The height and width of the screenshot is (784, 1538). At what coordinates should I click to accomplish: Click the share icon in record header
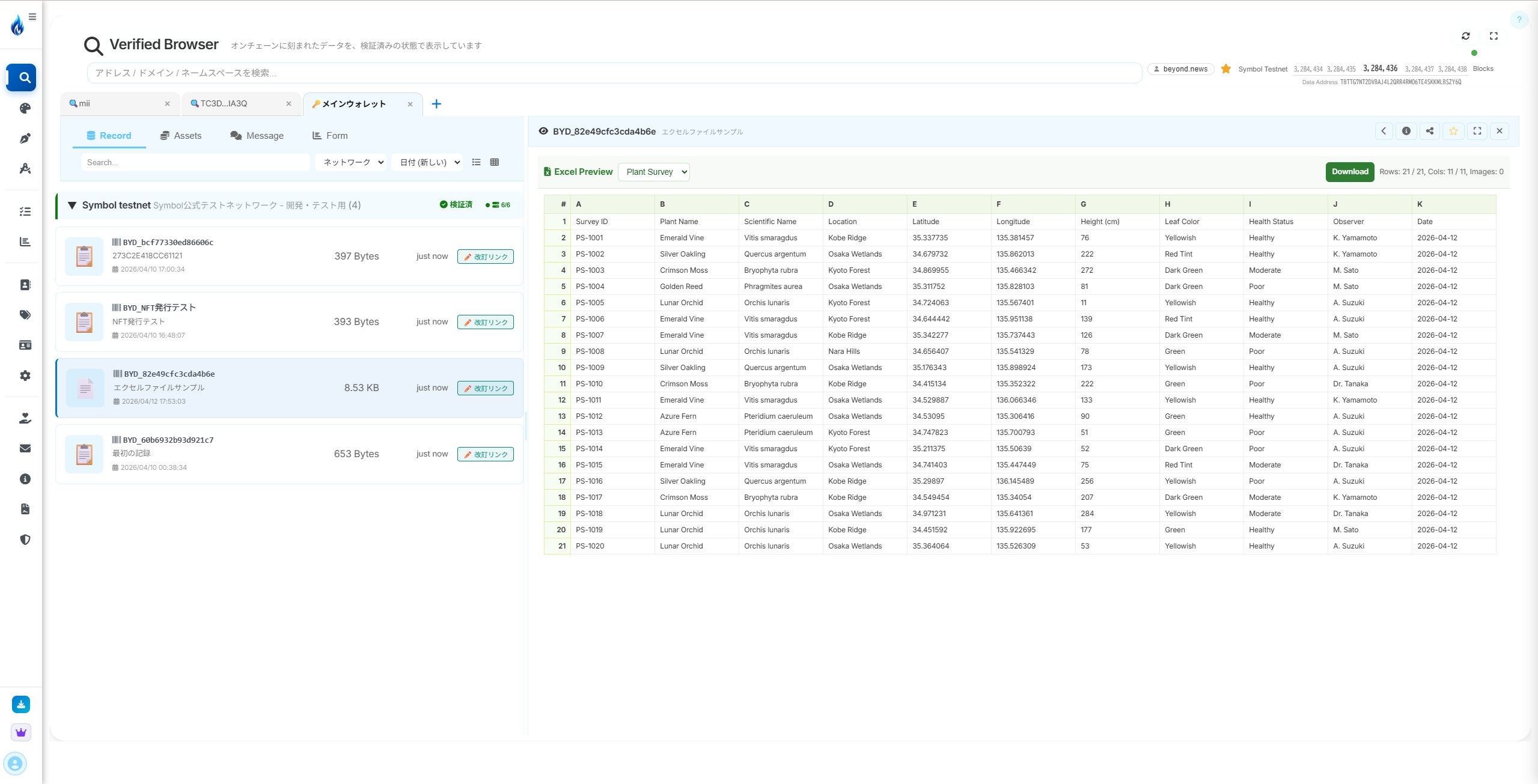tap(1429, 131)
